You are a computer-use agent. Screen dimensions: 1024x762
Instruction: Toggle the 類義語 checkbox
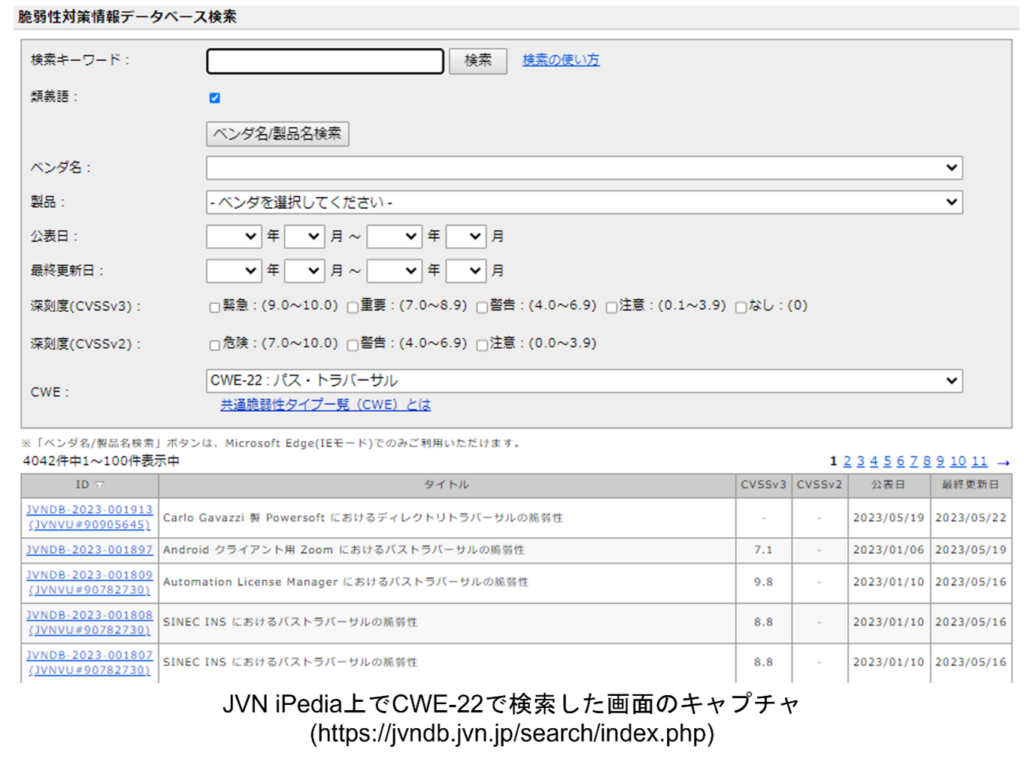tap(214, 98)
